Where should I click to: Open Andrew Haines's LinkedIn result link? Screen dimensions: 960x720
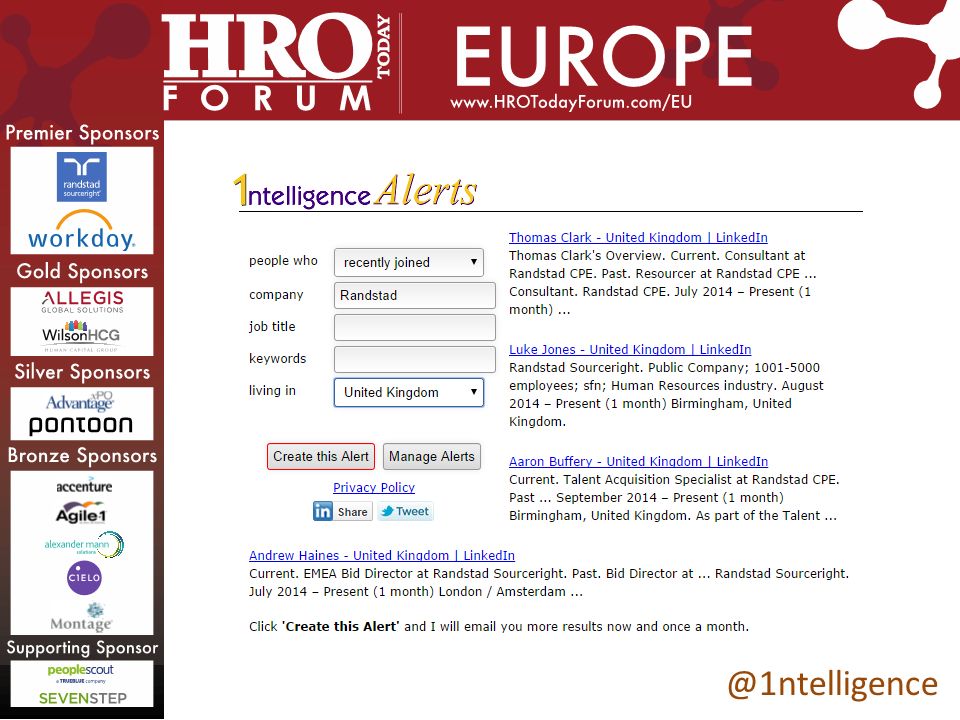click(382, 555)
